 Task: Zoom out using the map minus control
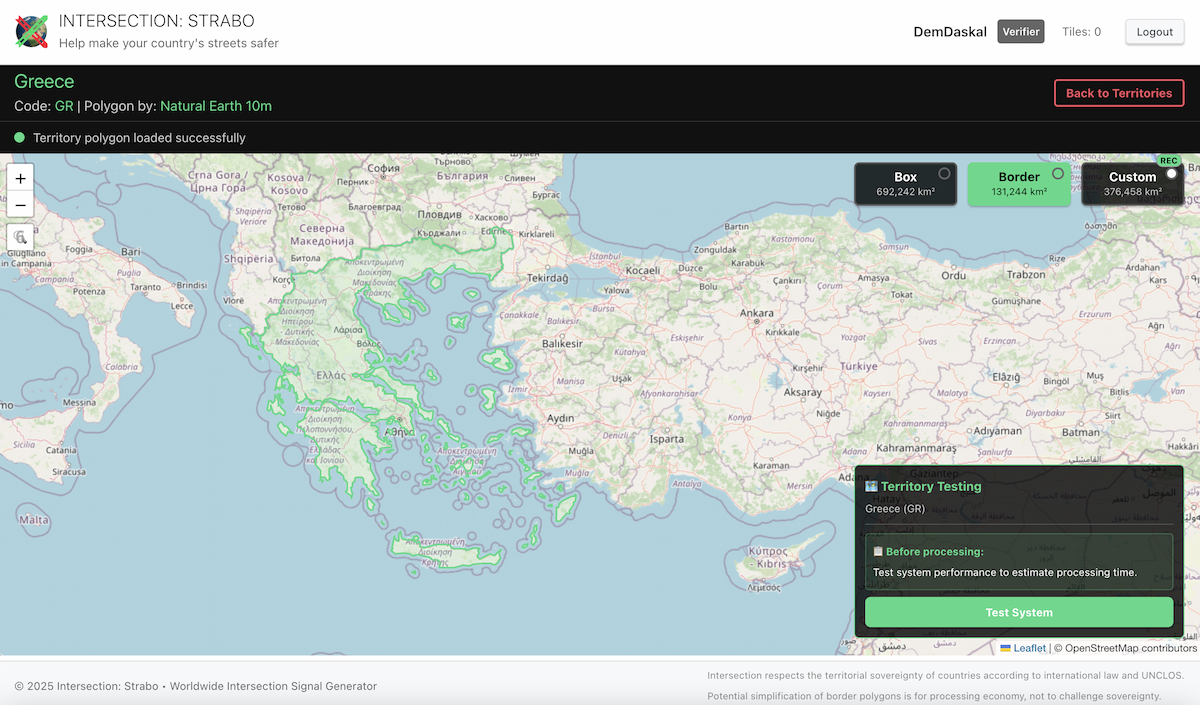[20, 205]
